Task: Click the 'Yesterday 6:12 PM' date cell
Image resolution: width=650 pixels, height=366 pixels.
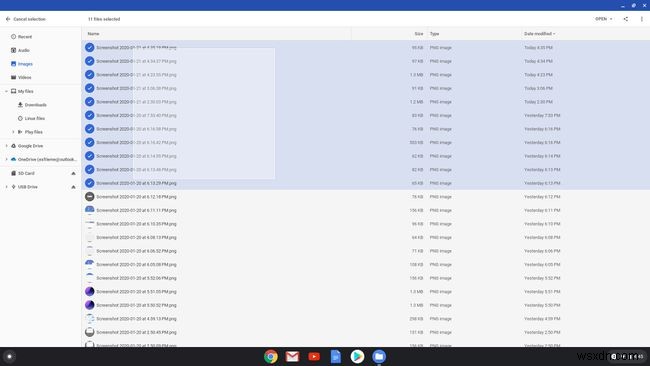Action: 542,197
